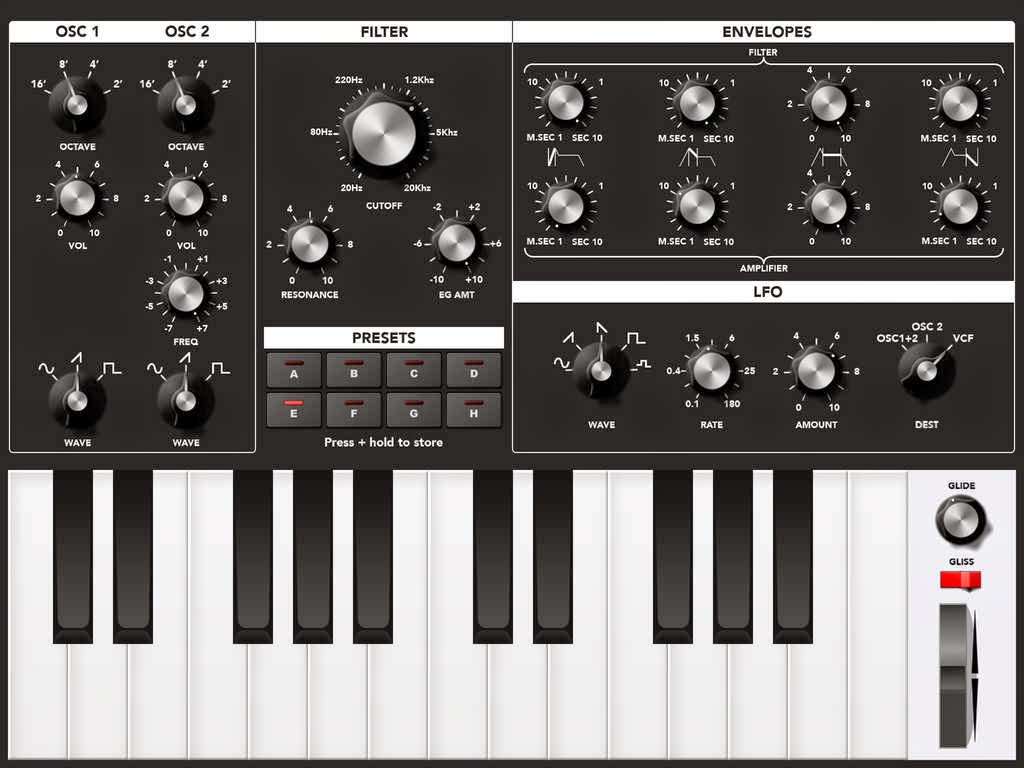This screenshot has width=1024, height=768.
Task: Click the PRESETS section header
Action: 384,338
